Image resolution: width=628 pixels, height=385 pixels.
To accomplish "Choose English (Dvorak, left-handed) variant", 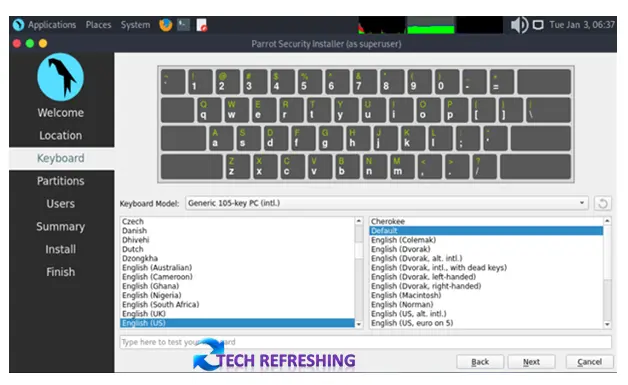I will (486, 277).
